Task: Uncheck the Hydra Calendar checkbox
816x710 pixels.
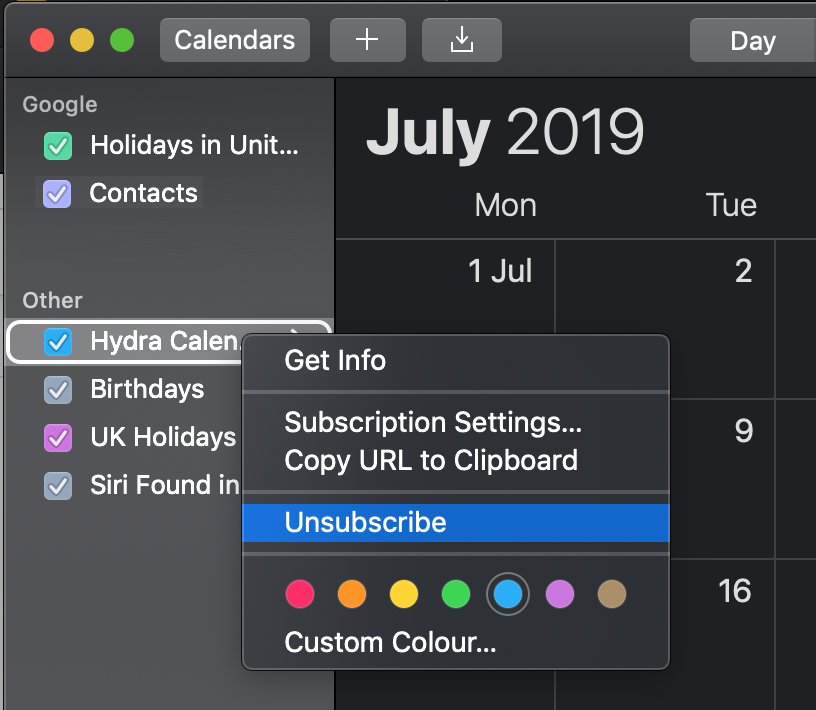Action: pyautogui.click(x=58, y=342)
